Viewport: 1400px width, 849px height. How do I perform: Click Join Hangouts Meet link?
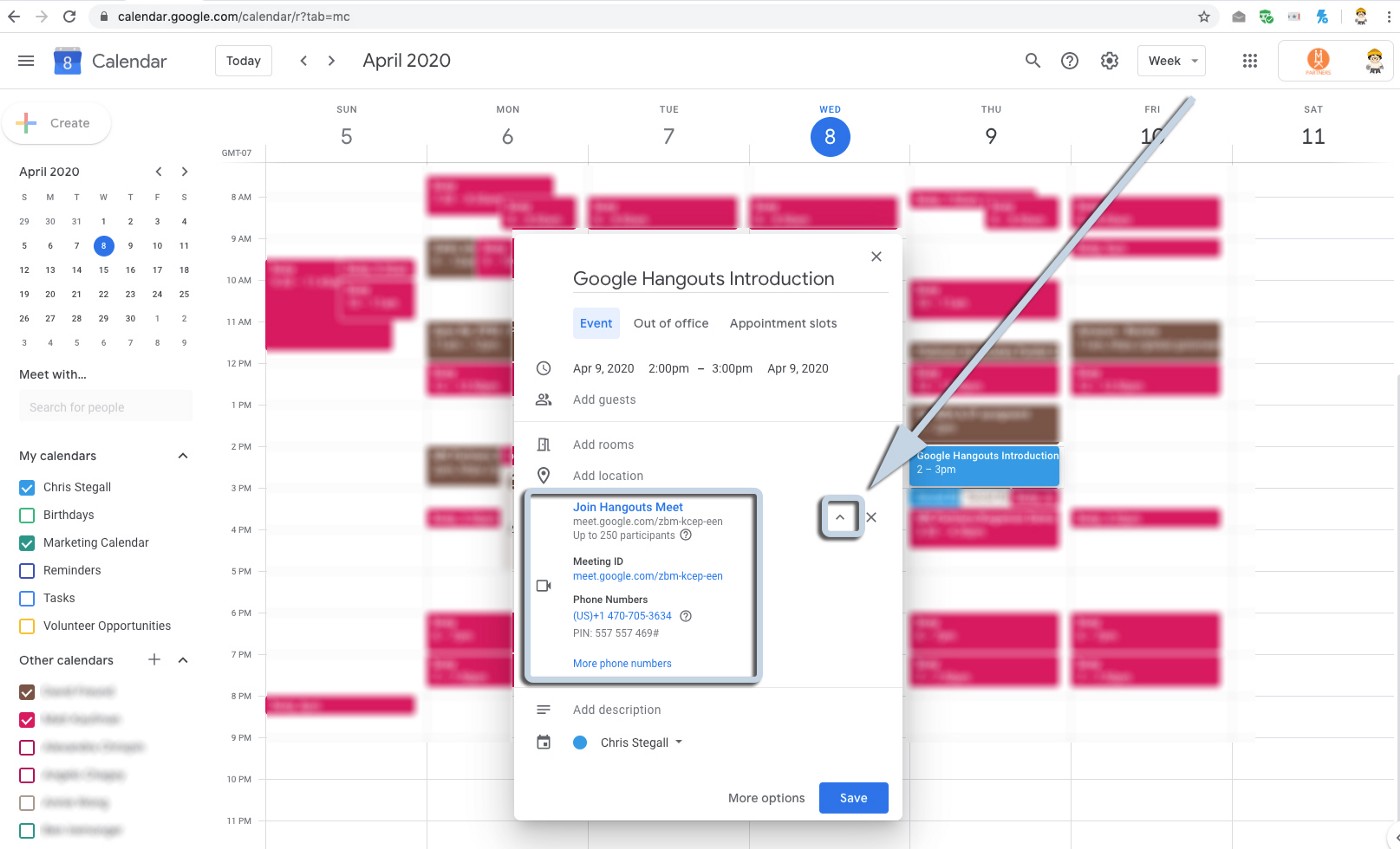pyautogui.click(x=628, y=507)
